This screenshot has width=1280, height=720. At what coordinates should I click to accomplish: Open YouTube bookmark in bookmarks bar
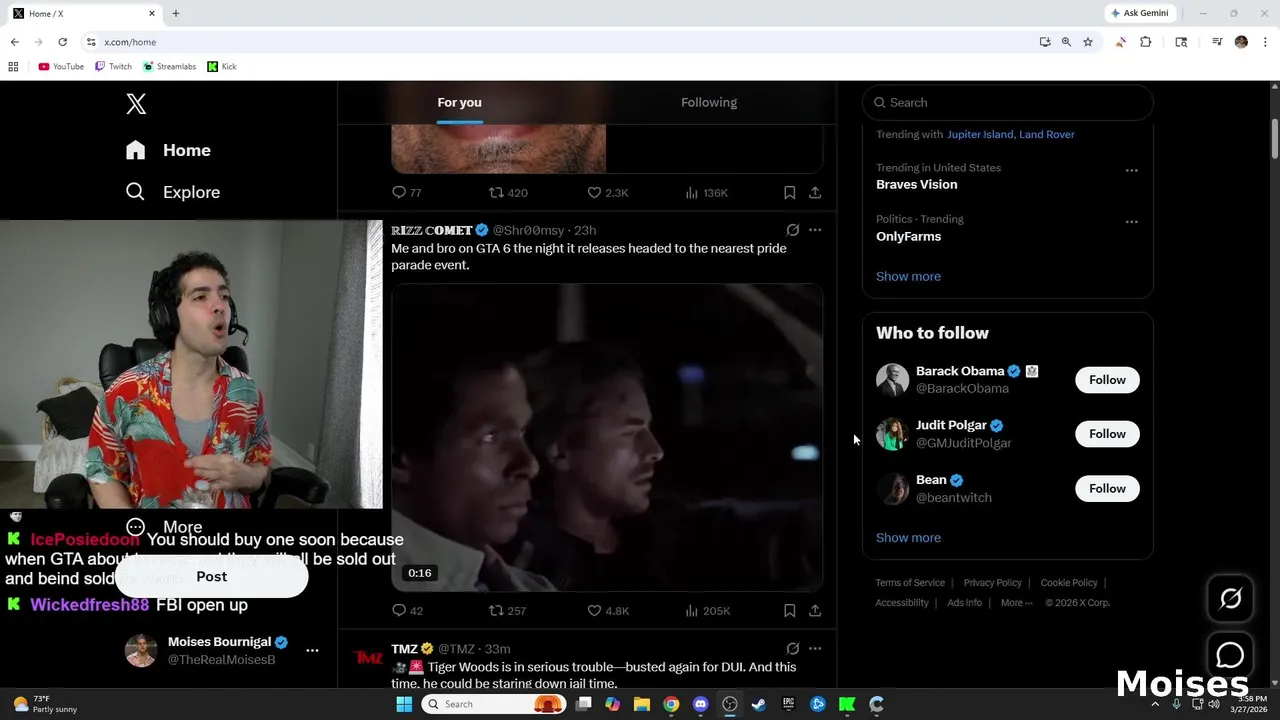click(61, 66)
